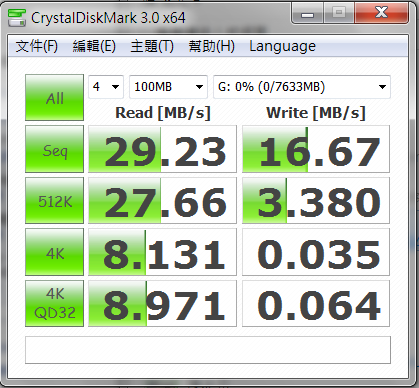Start the 4K QD32 benchmark test

pos(55,303)
